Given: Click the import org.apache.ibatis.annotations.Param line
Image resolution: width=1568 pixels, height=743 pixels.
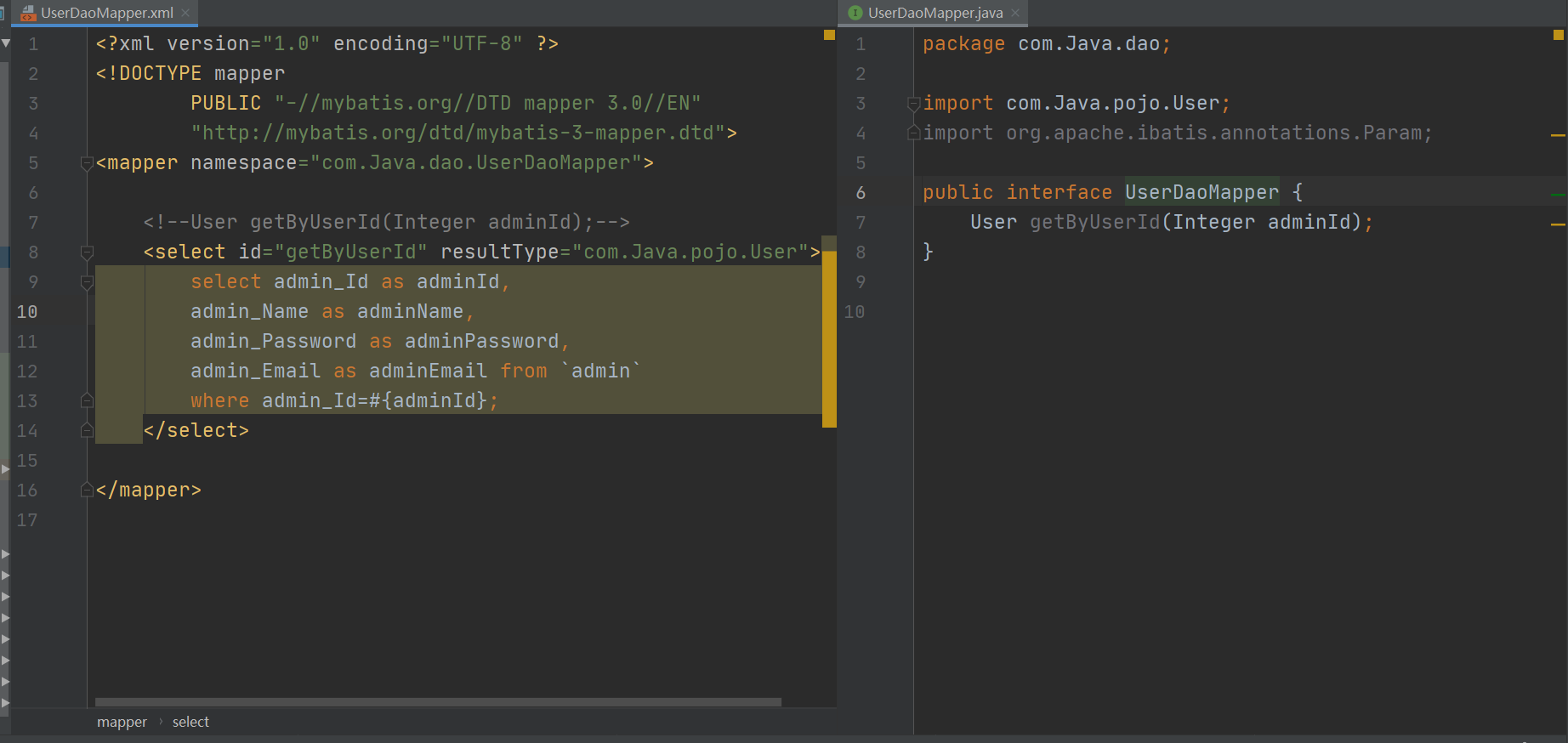Looking at the screenshot, I should click(1178, 133).
